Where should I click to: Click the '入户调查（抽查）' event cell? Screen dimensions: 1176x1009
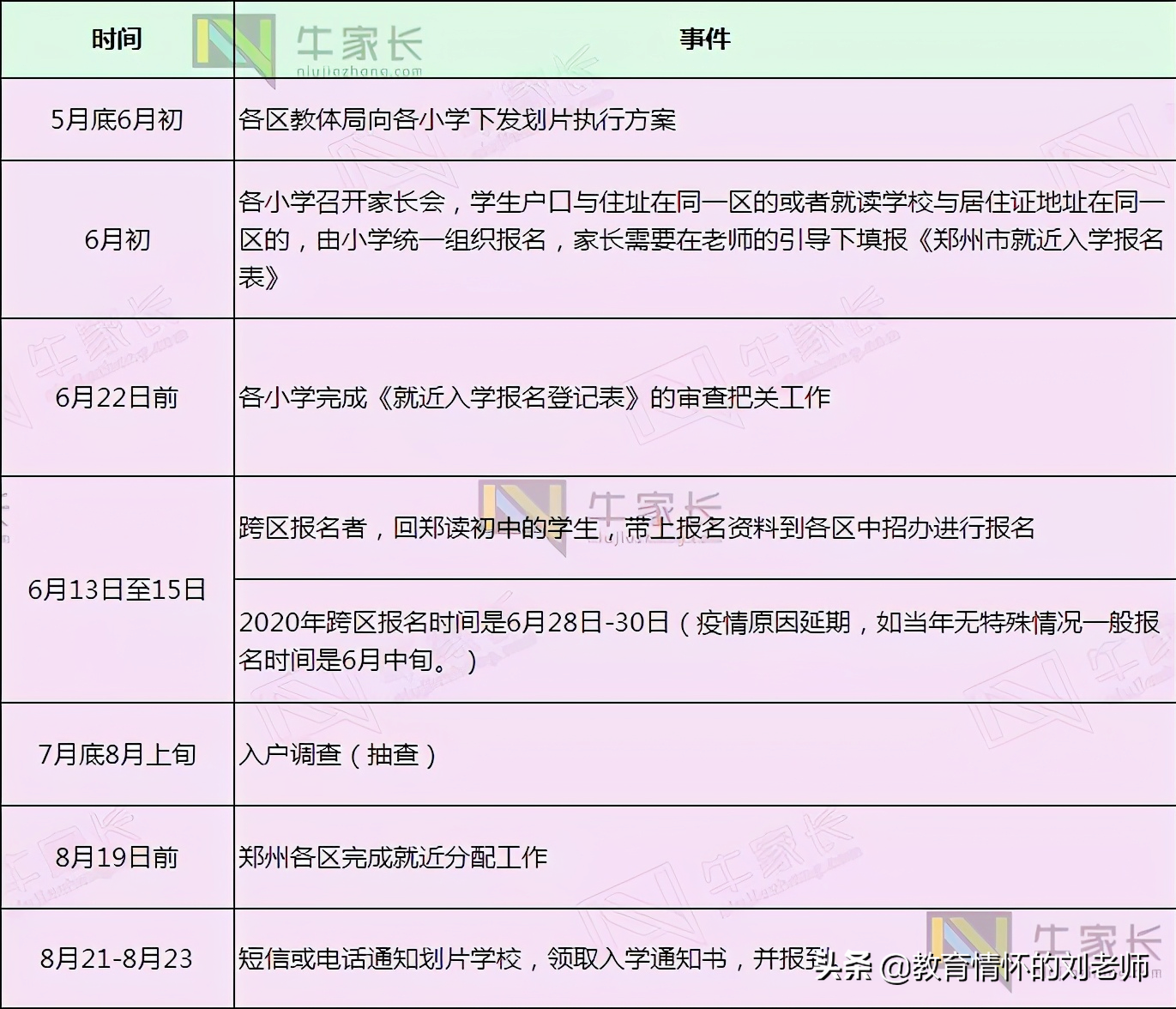tap(705, 754)
